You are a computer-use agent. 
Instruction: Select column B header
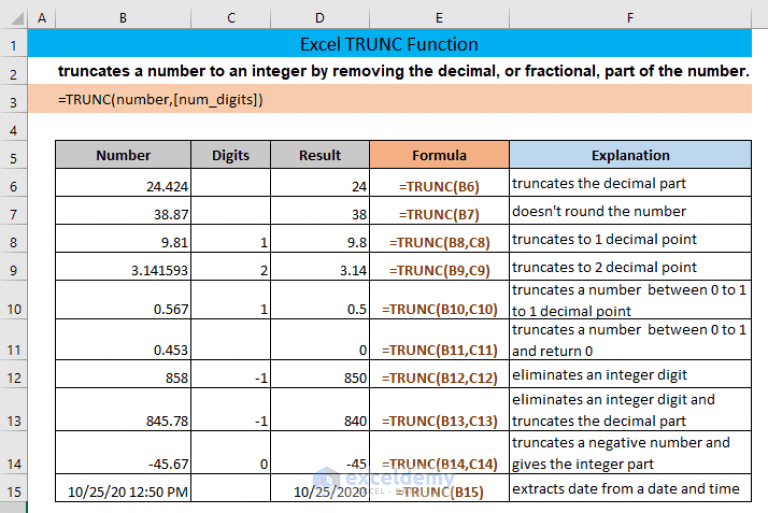(x=123, y=18)
